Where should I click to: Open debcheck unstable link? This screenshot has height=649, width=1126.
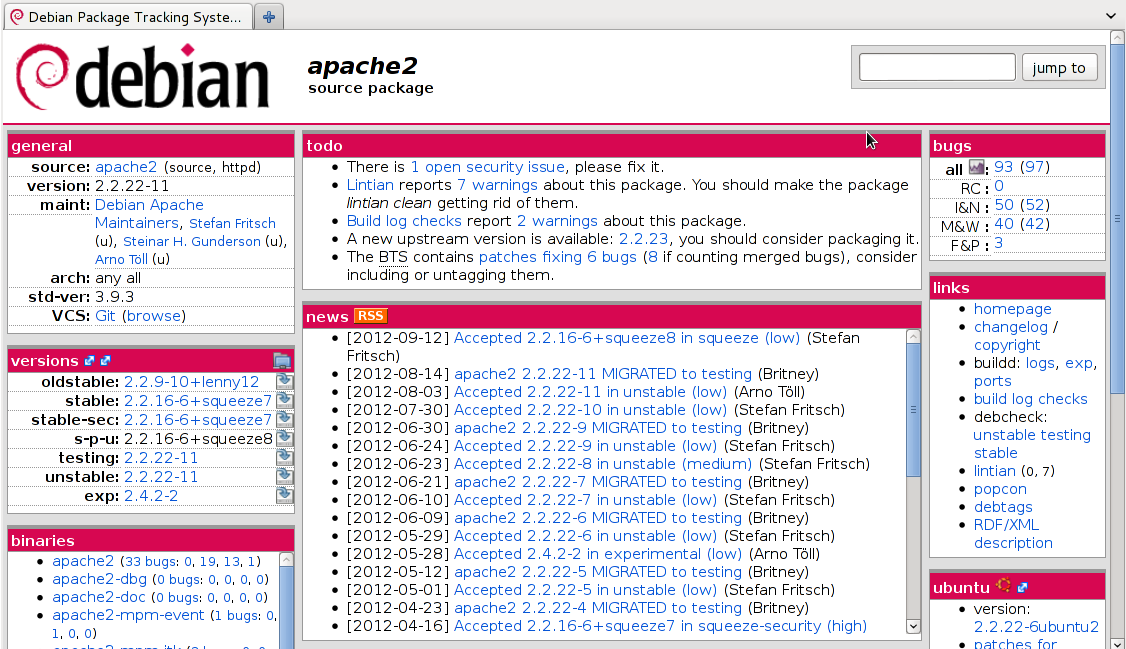pos(1002,435)
